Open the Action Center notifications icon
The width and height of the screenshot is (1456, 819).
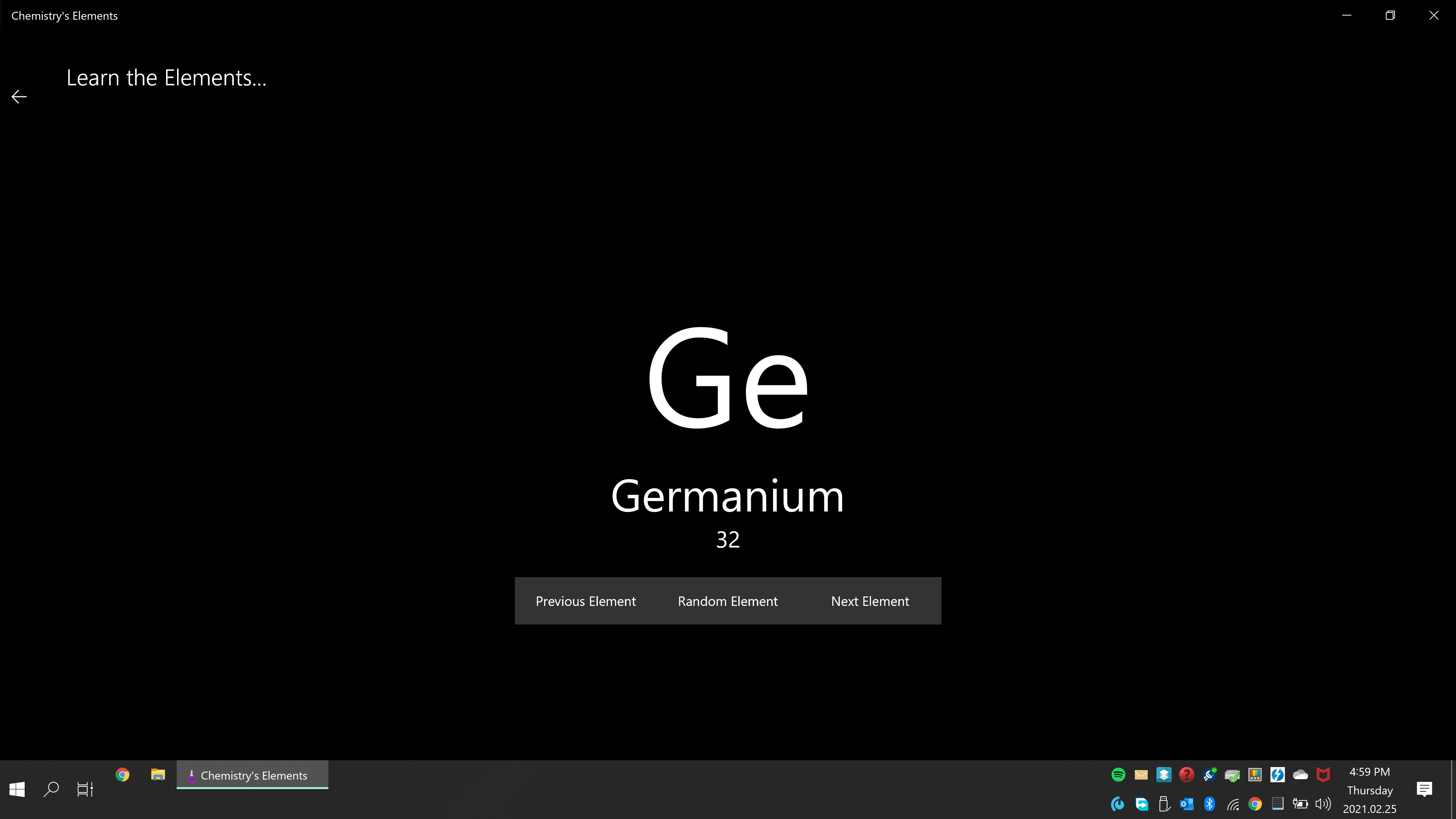click(1424, 789)
